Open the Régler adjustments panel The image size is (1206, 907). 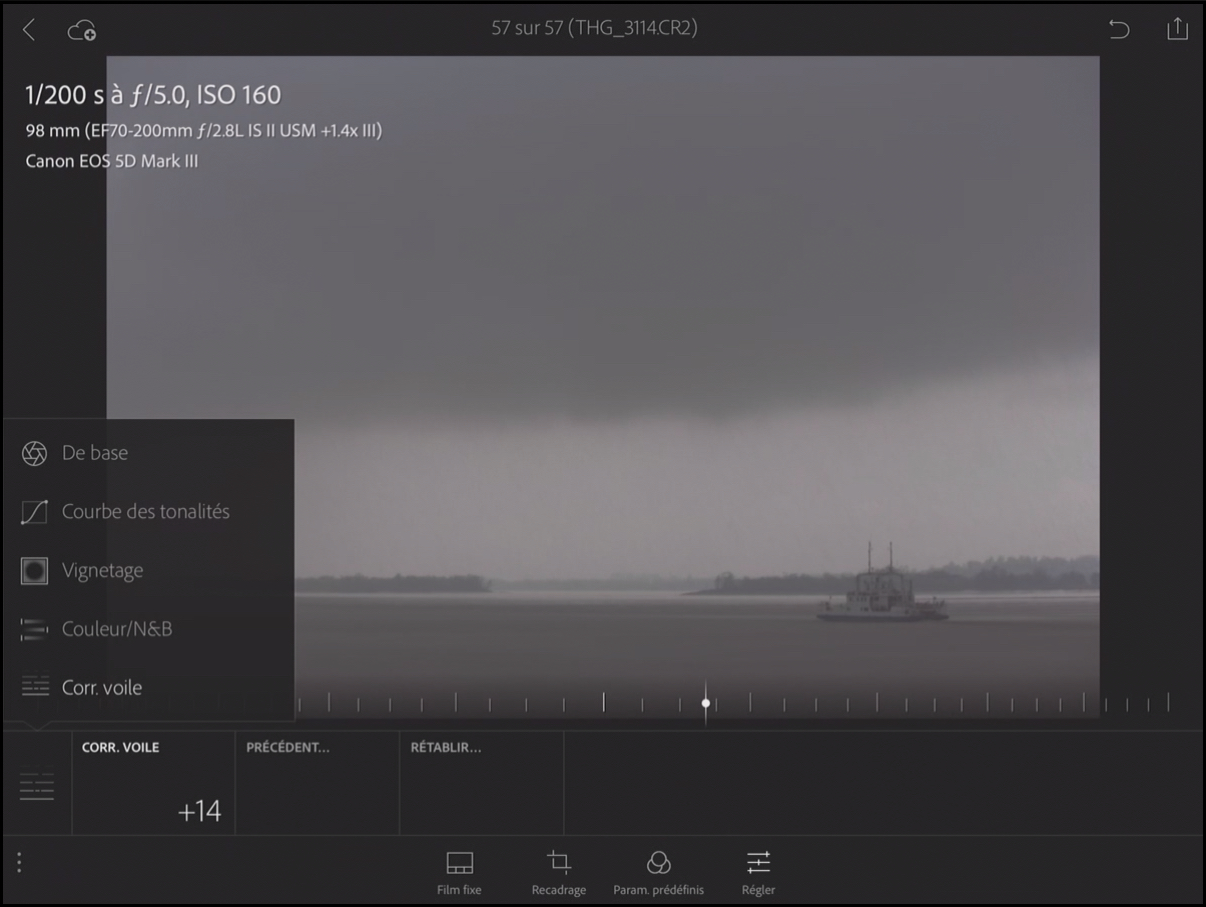758,872
